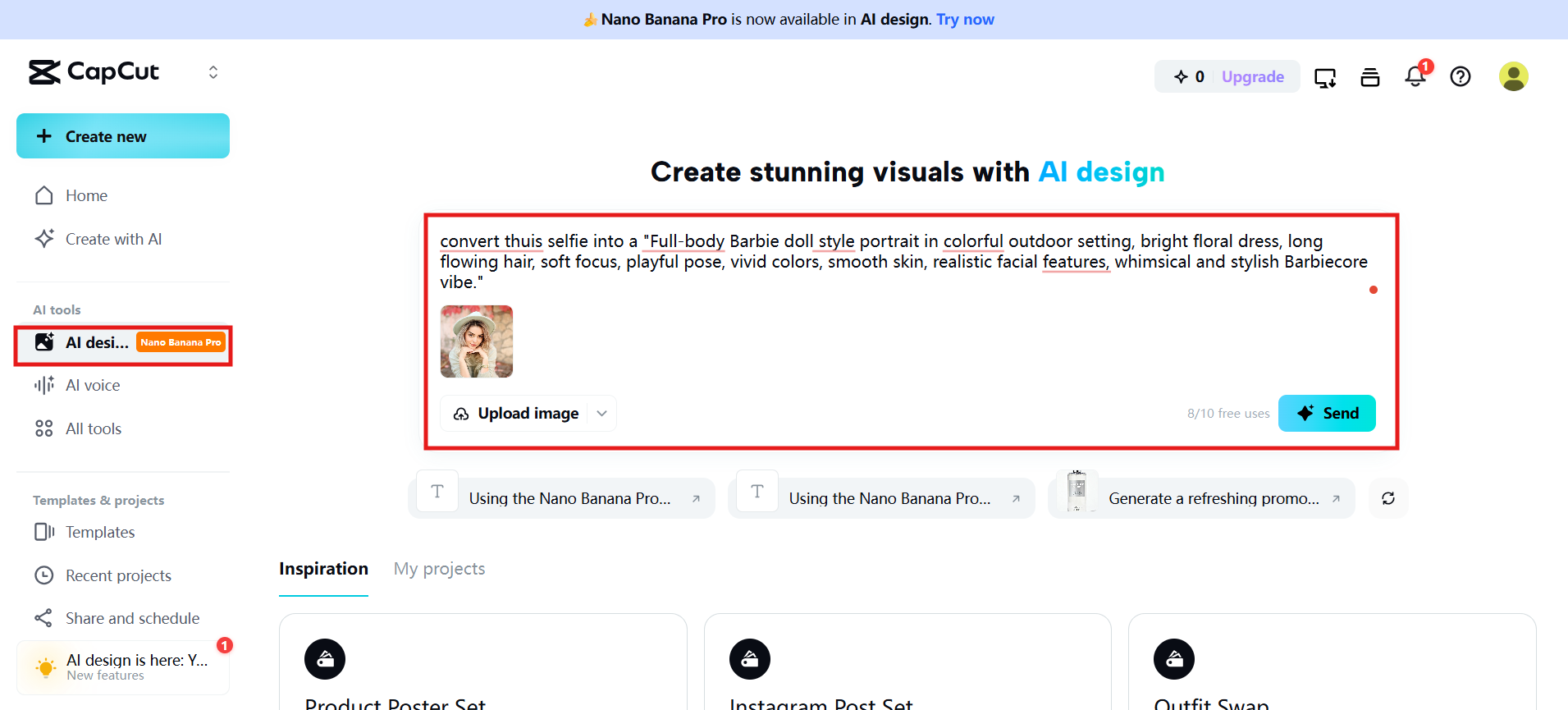Screen dimensions: 1568x710
Task: Open notifications bell
Action: (x=1415, y=76)
